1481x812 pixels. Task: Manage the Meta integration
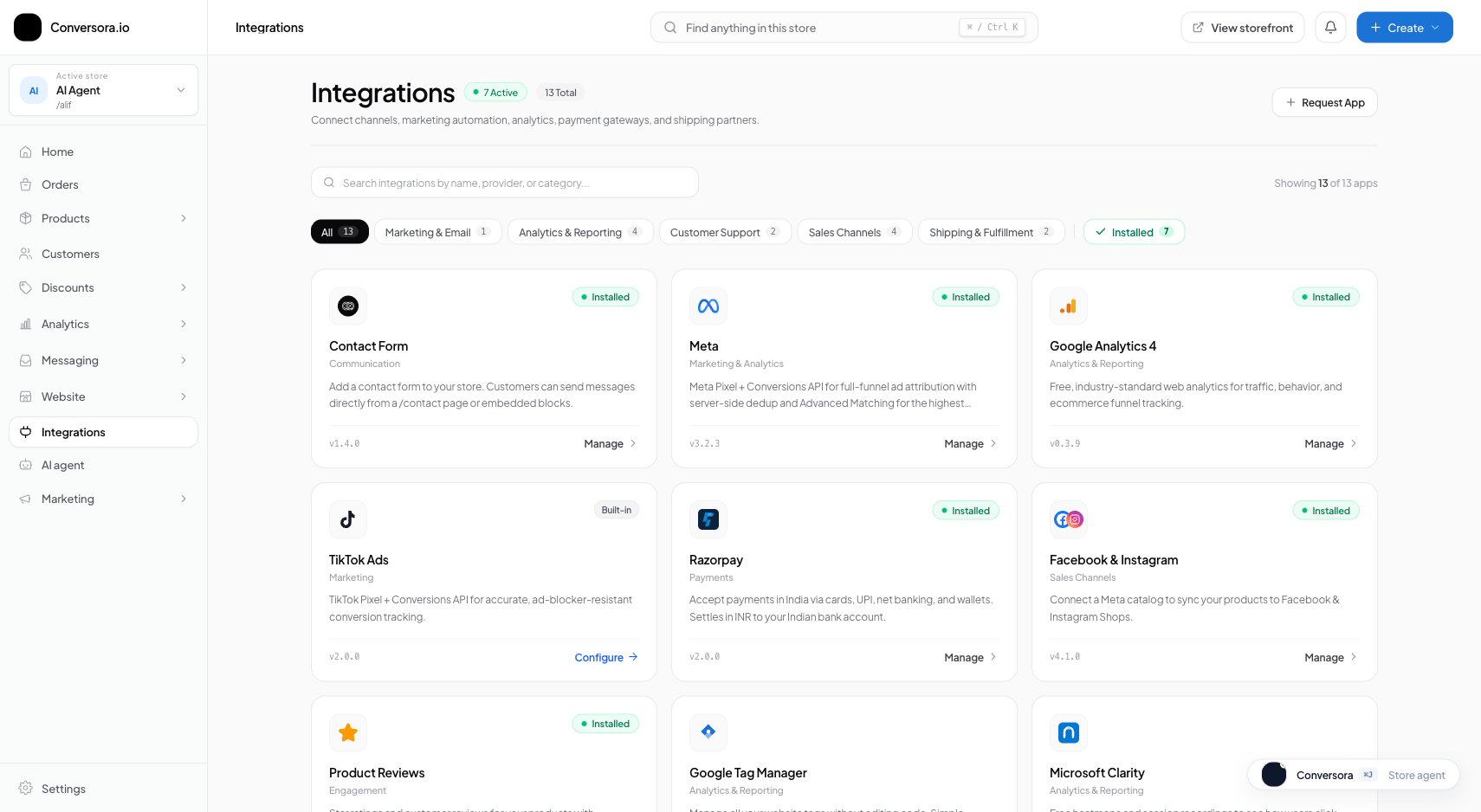point(971,443)
